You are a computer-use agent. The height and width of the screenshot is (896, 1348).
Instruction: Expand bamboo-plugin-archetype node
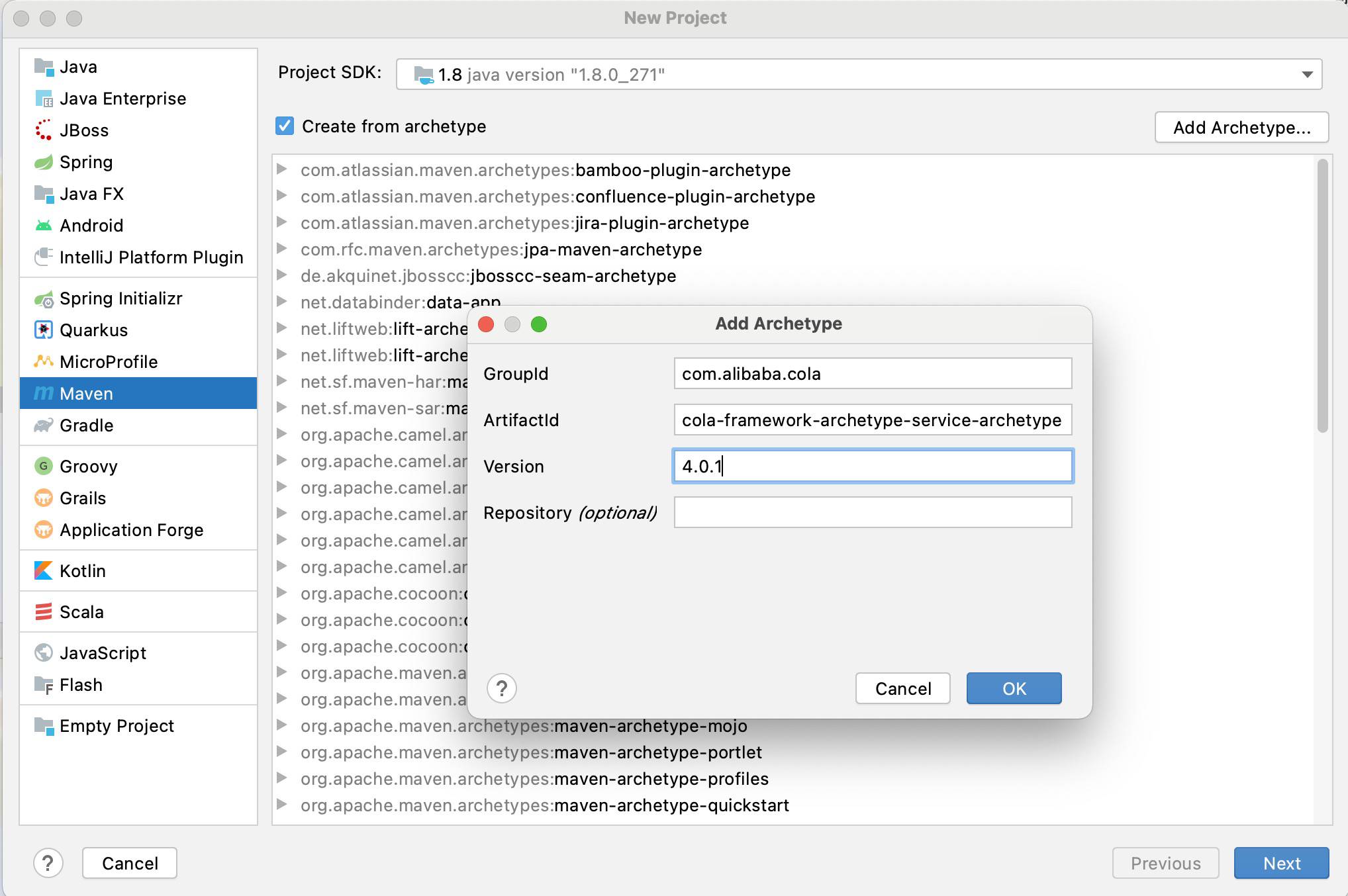(x=282, y=169)
